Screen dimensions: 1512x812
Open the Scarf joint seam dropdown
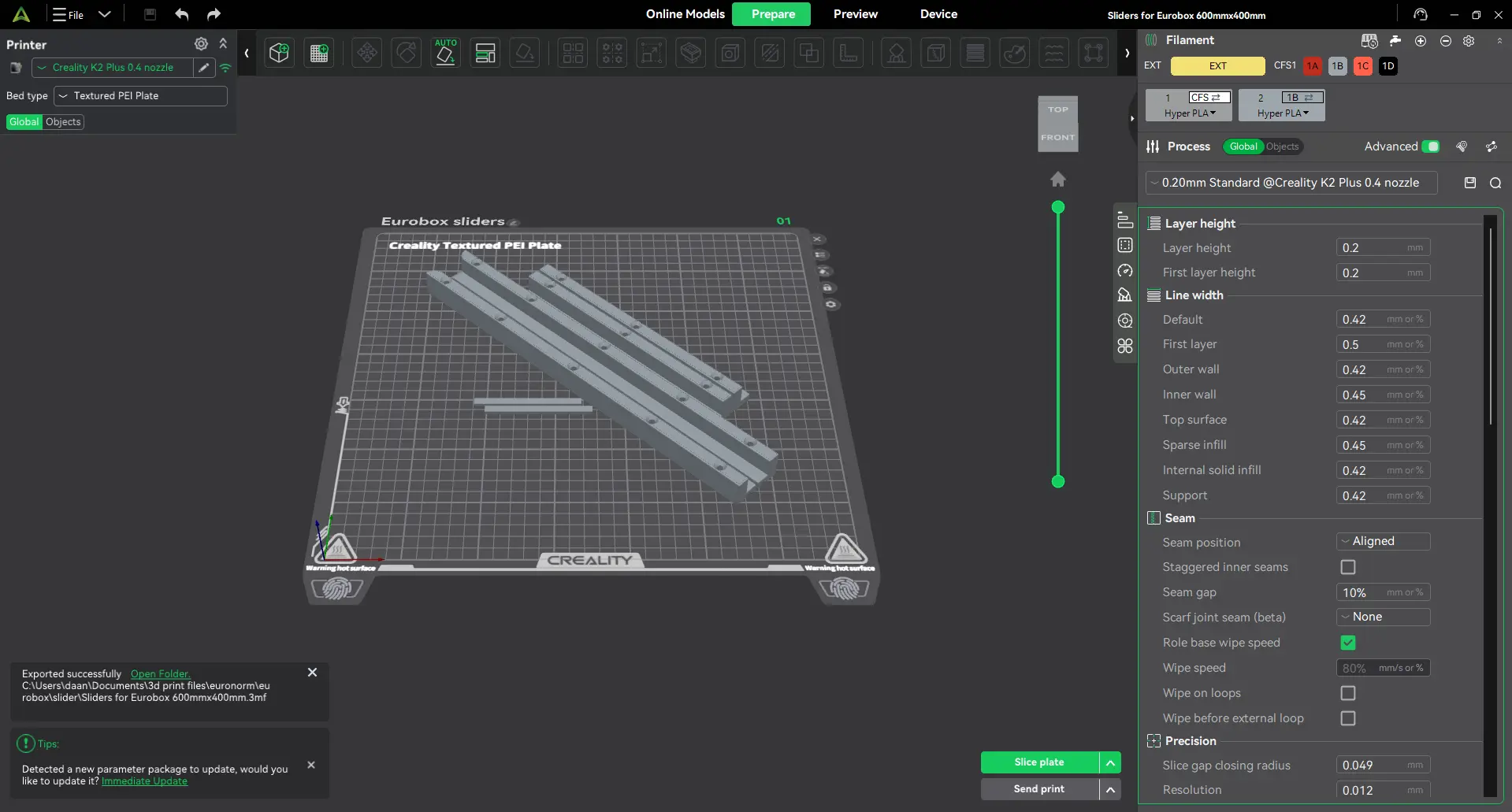tap(1383, 617)
